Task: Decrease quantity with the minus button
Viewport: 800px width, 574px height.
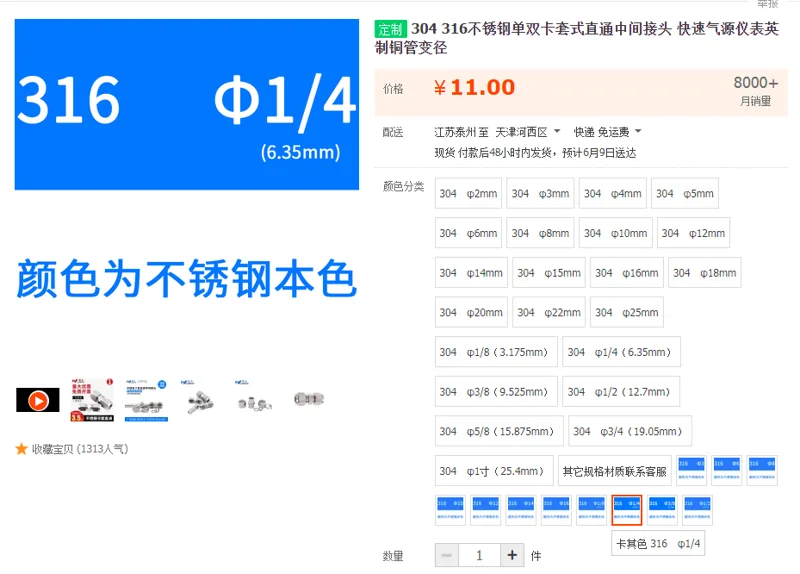Action: [x=447, y=555]
